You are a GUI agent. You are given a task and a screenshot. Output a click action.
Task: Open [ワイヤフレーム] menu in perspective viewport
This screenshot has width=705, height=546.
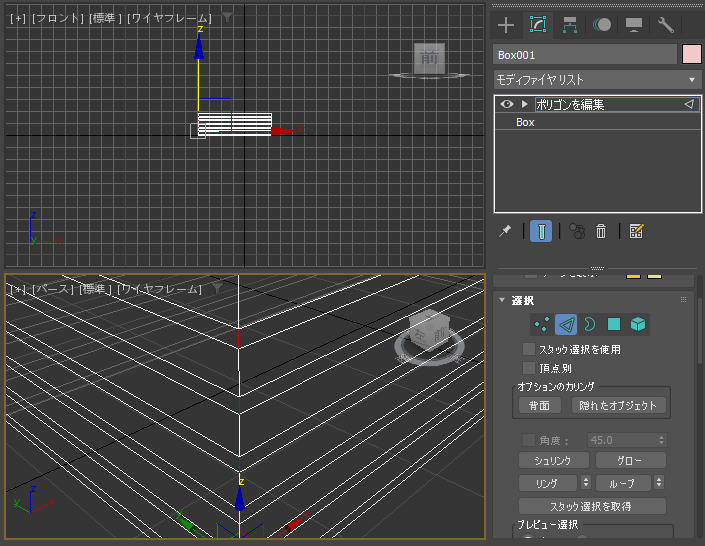click(159, 289)
